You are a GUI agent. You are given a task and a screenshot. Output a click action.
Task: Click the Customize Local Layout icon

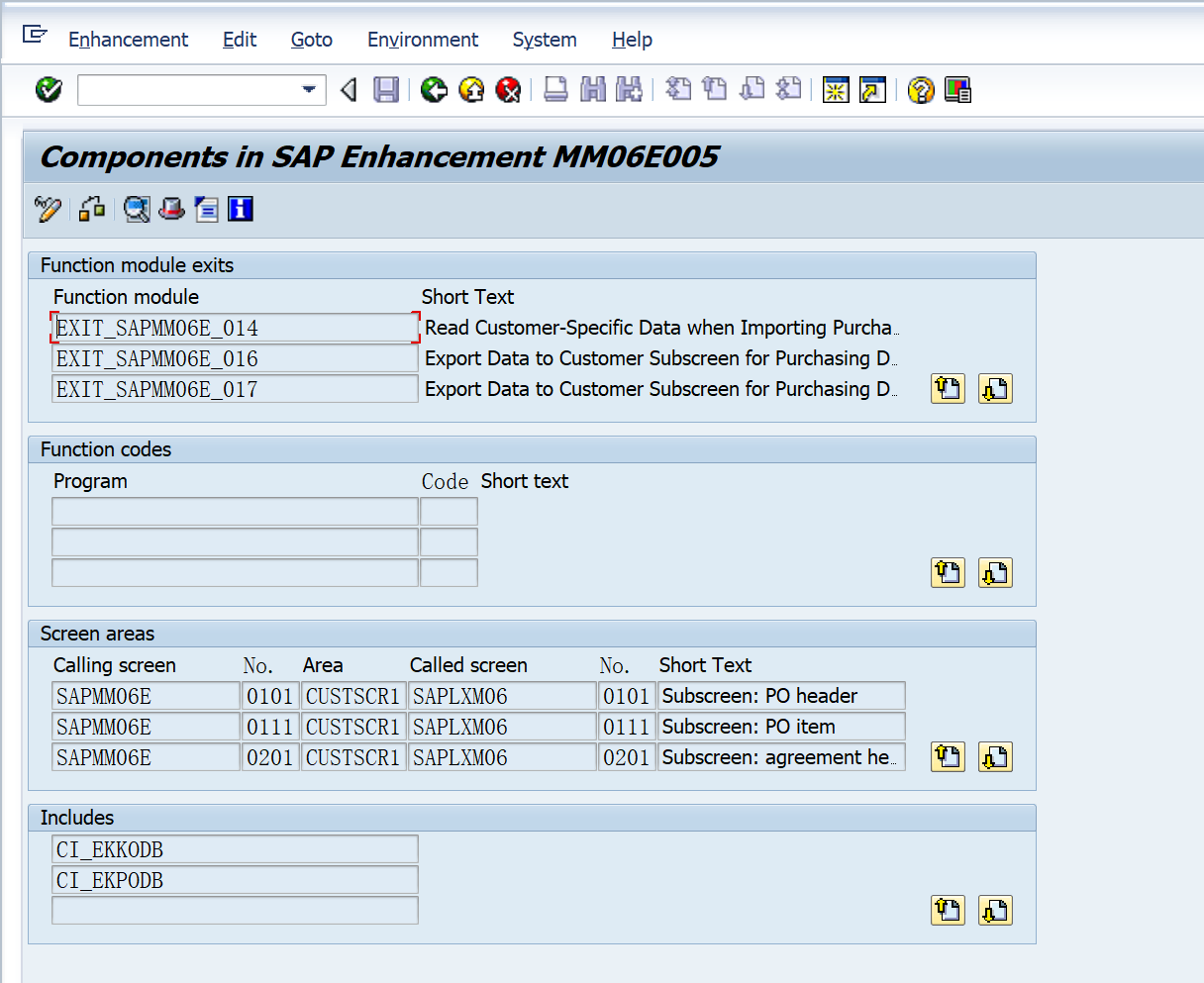click(957, 90)
